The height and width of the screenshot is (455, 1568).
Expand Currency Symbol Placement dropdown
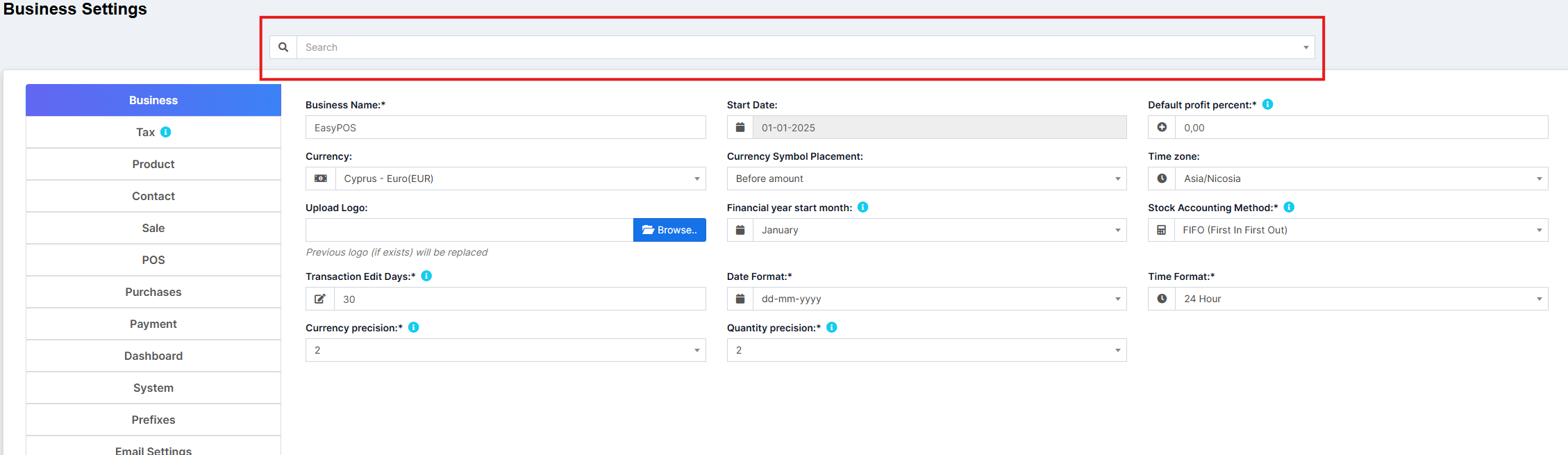(x=926, y=179)
